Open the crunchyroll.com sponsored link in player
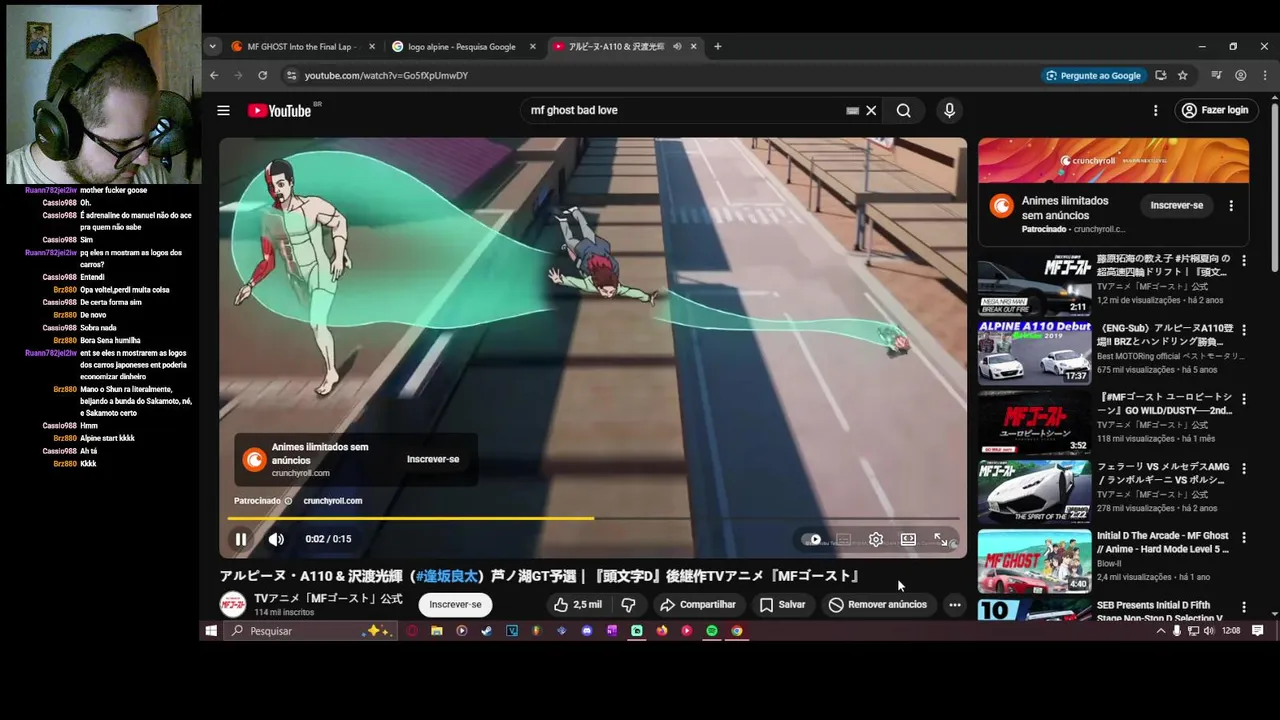 click(x=333, y=501)
